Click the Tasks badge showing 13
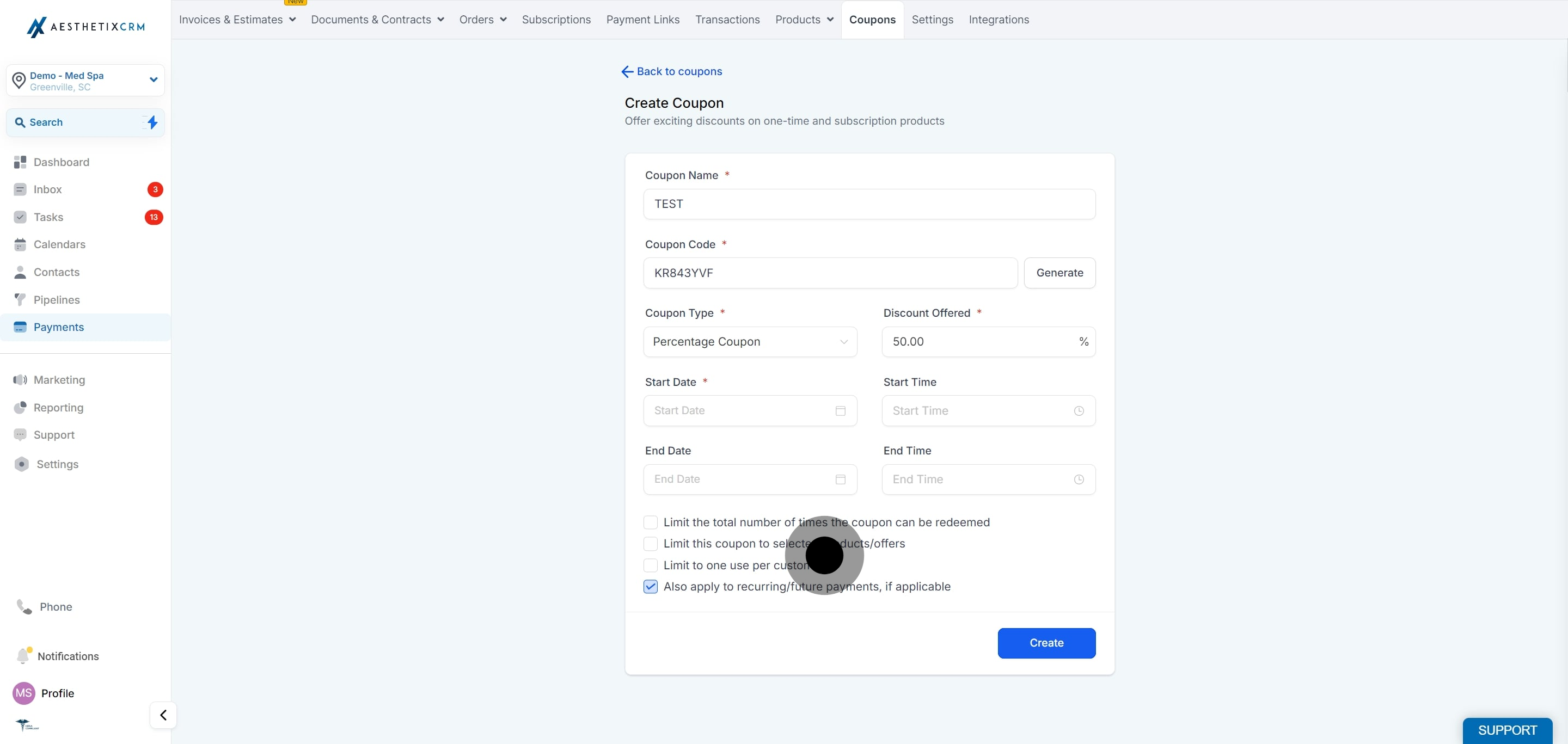1568x744 pixels. point(154,217)
